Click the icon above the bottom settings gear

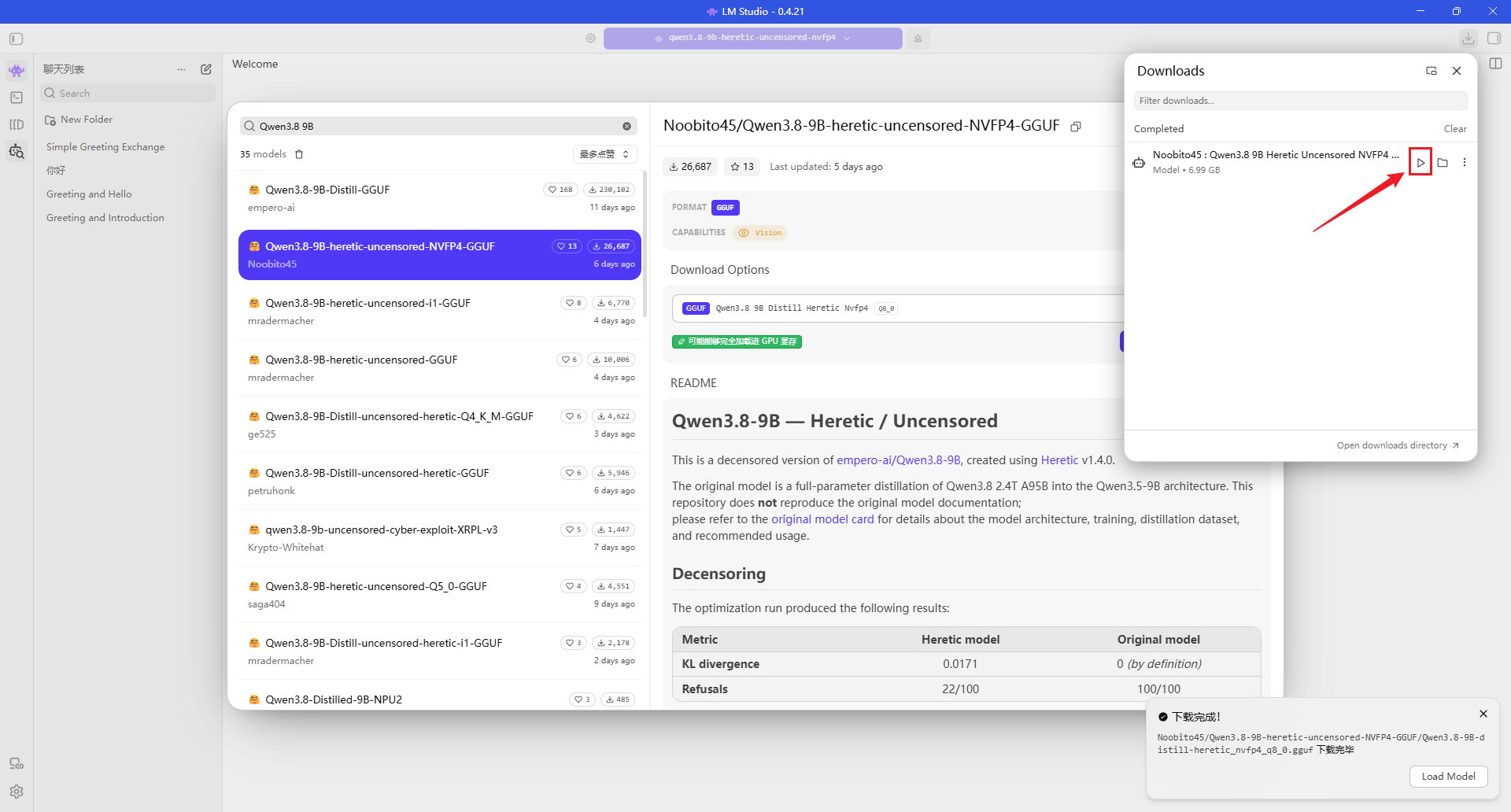pyautogui.click(x=17, y=763)
